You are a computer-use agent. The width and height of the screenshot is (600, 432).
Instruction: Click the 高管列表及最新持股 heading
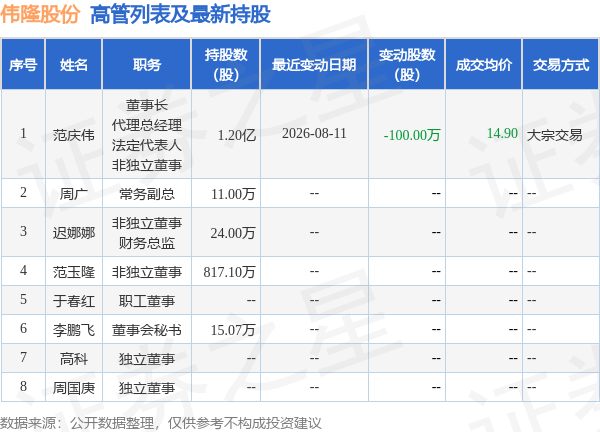click(x=180, y=15)
